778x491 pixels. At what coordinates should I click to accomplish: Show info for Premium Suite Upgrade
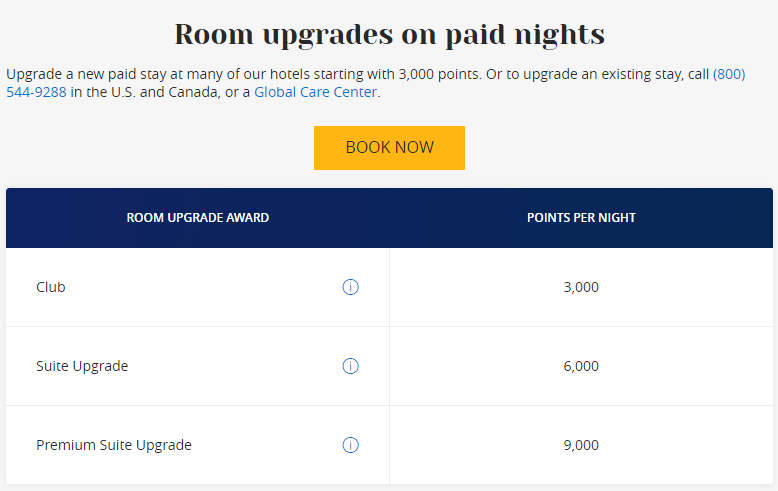(x=350, y=445)
